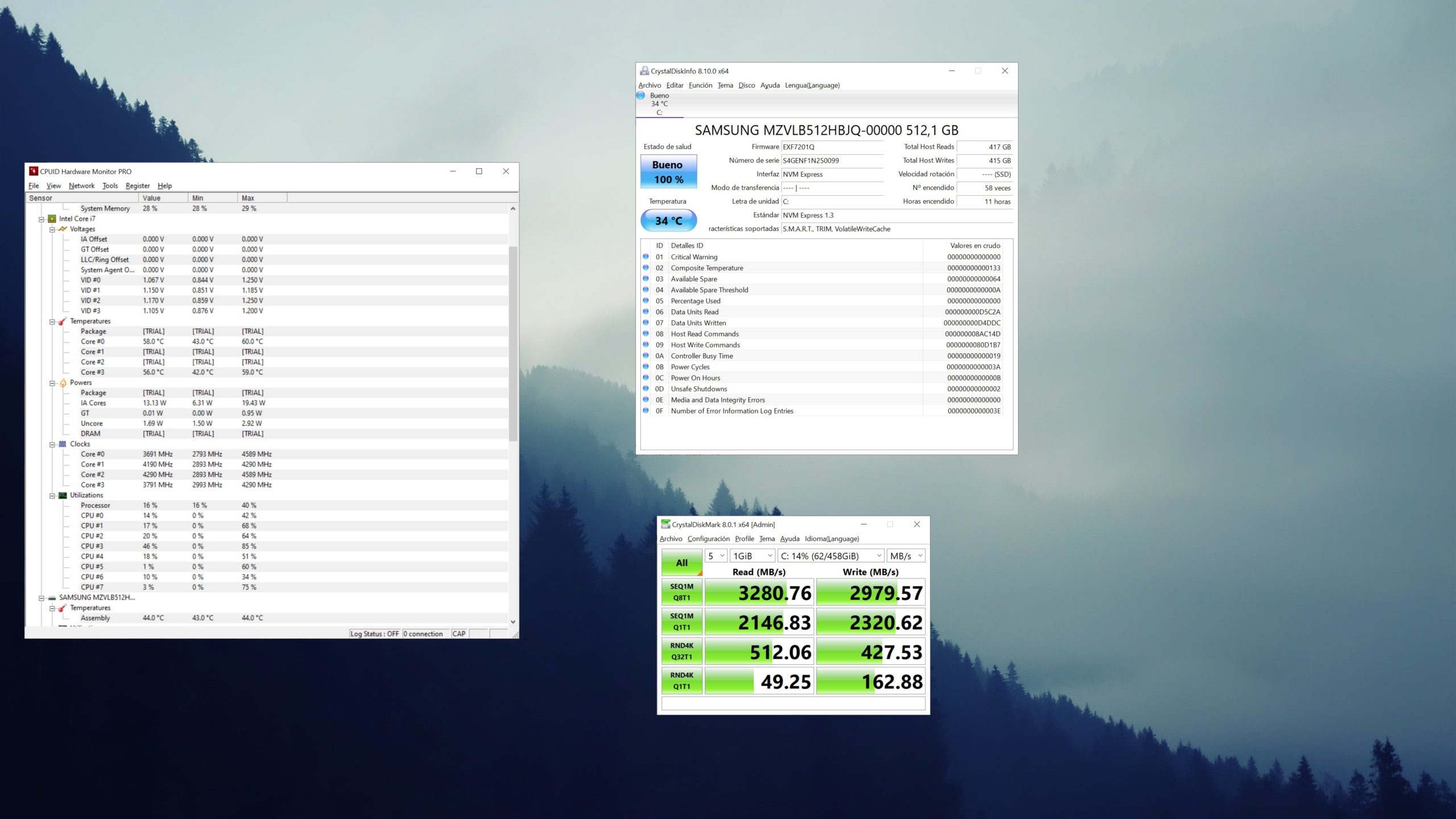Click the Powers flame icon in sensor tree

click(63, 383)
